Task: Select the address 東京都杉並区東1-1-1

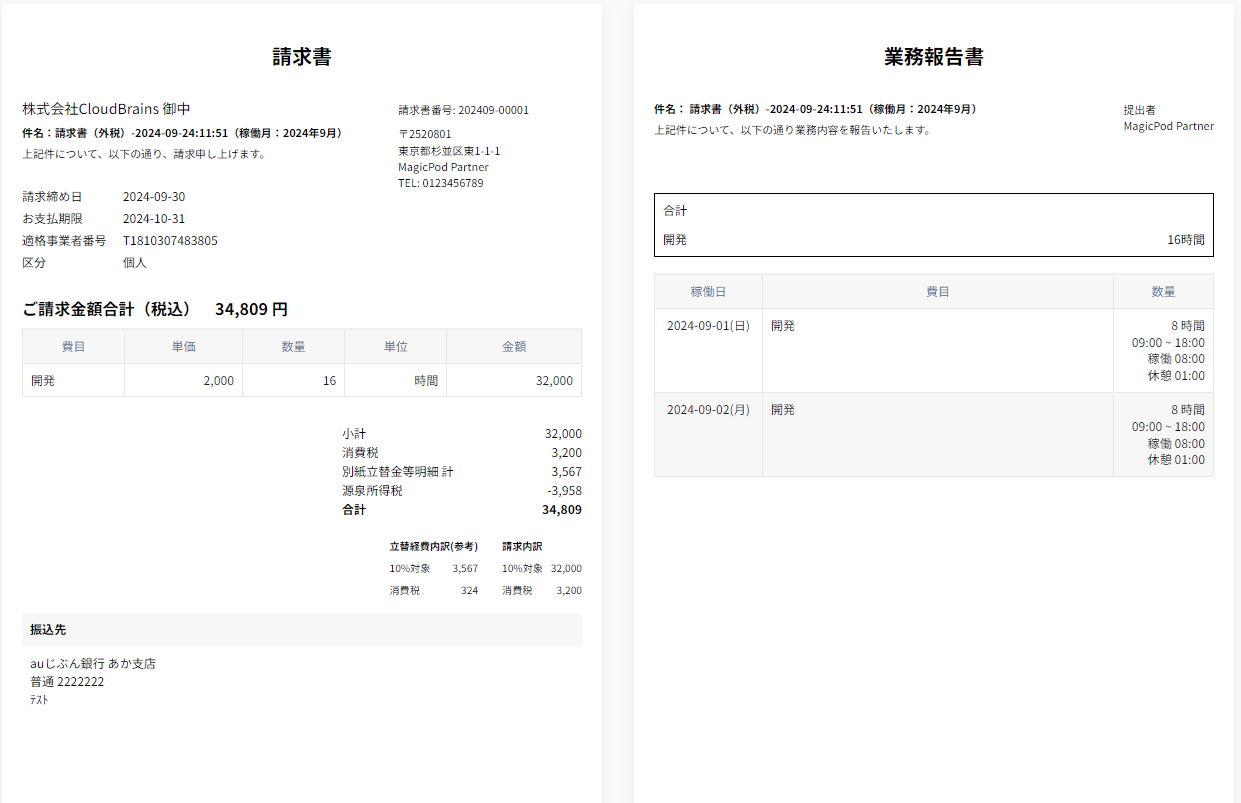Action: pos(449,151)
